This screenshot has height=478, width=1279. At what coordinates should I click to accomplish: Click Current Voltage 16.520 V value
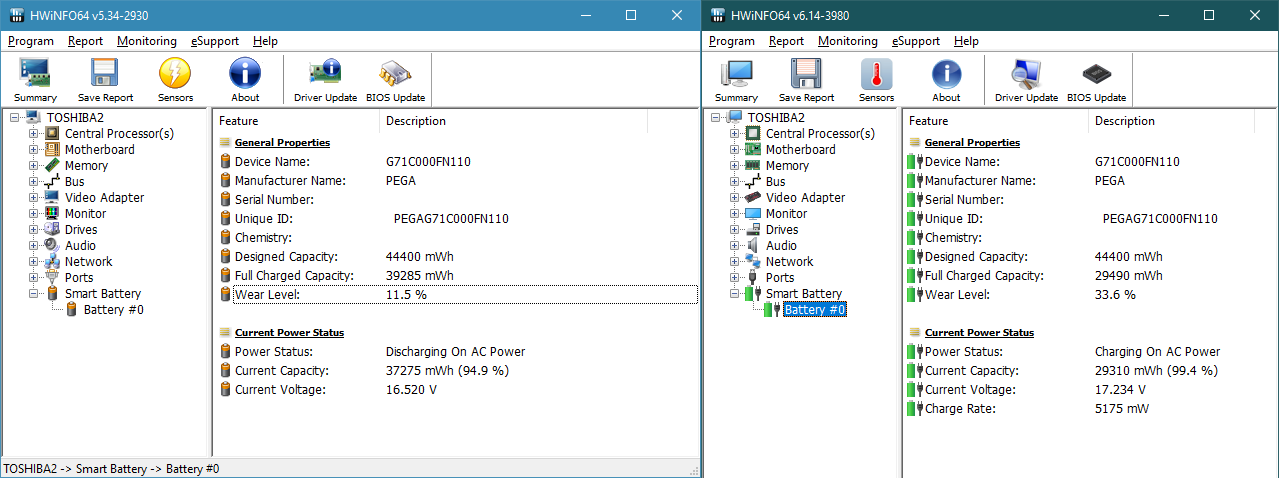(411, 390)
